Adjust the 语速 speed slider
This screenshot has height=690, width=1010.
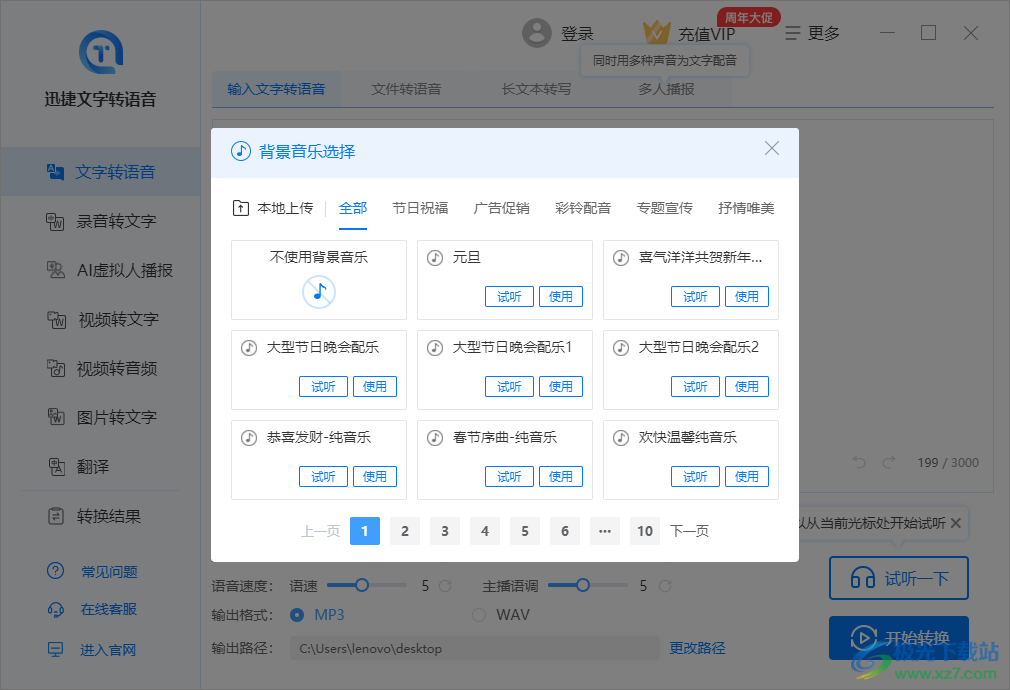pyautogui.click(x=359, y=585)
